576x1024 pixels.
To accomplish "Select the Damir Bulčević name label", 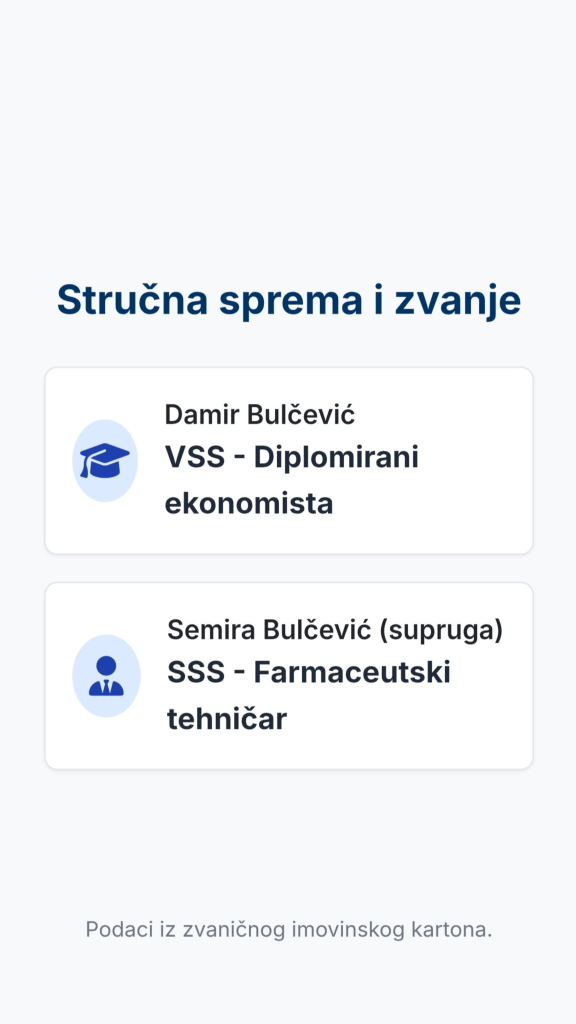I will point(259,415).
